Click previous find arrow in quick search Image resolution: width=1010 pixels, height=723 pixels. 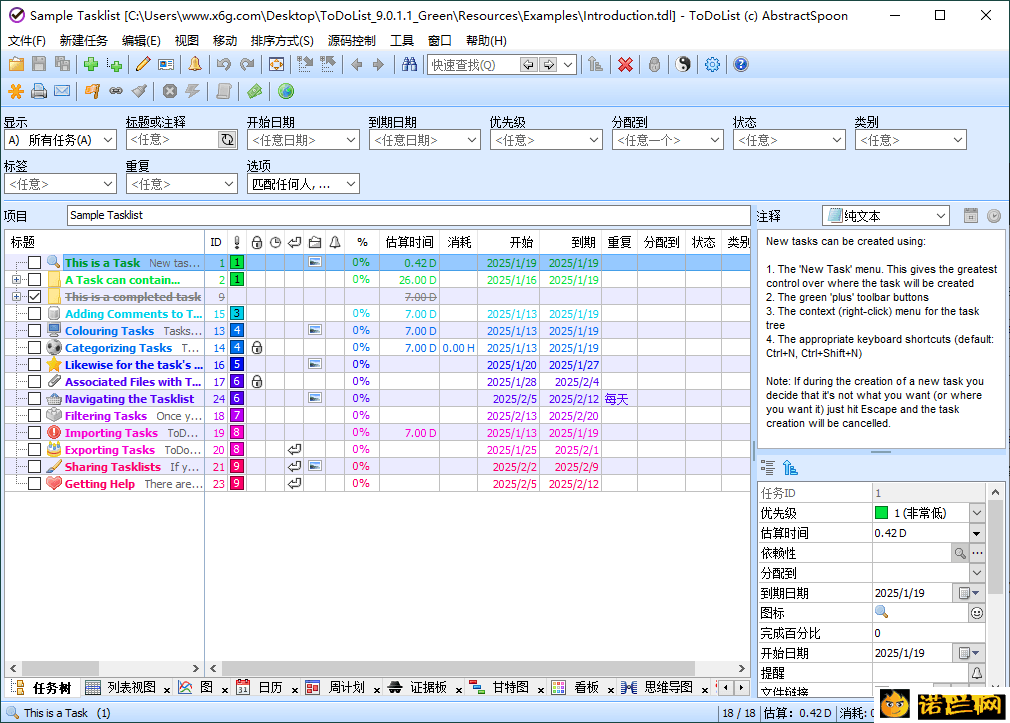tap(529, 64)
